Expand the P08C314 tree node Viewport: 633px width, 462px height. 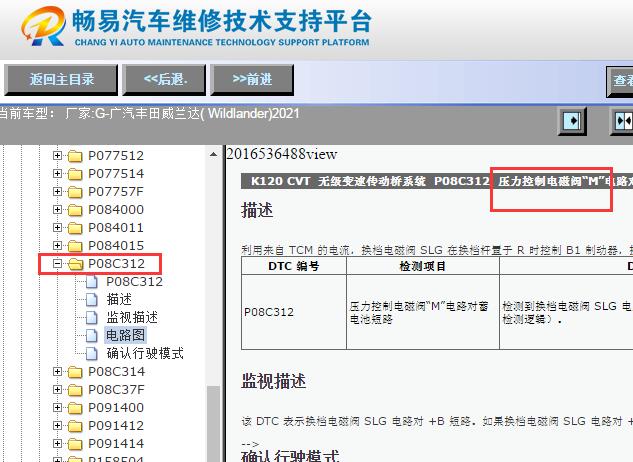pos(57,372)
